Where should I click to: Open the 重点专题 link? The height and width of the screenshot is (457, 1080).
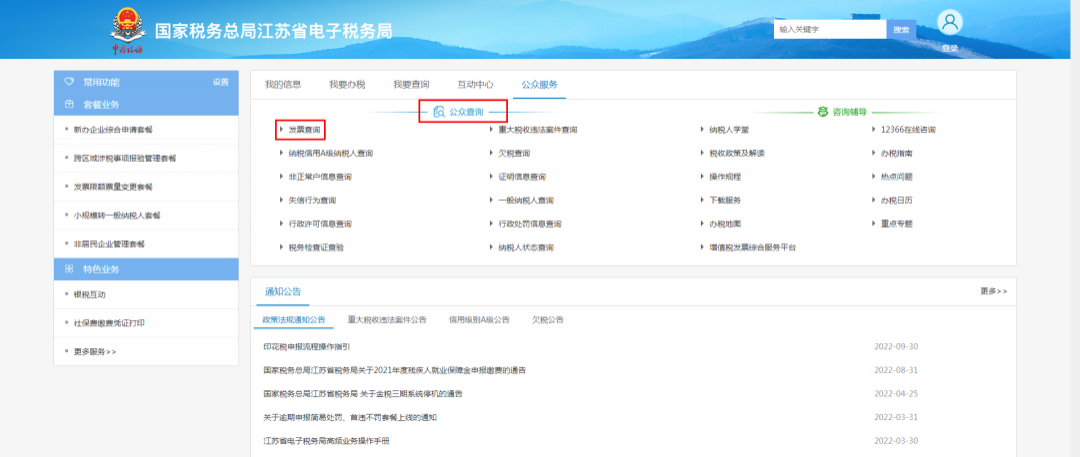click(x=896, y=224)
